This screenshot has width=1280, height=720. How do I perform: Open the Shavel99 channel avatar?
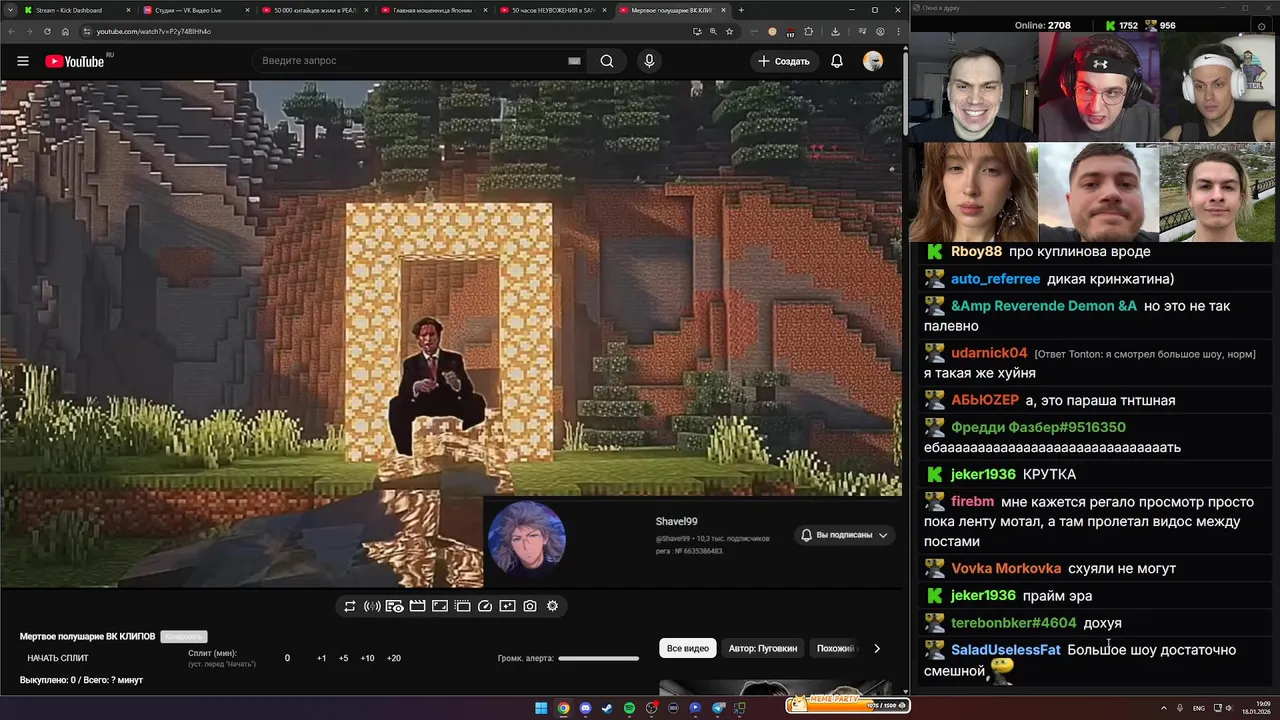click(x=527, y=540)
